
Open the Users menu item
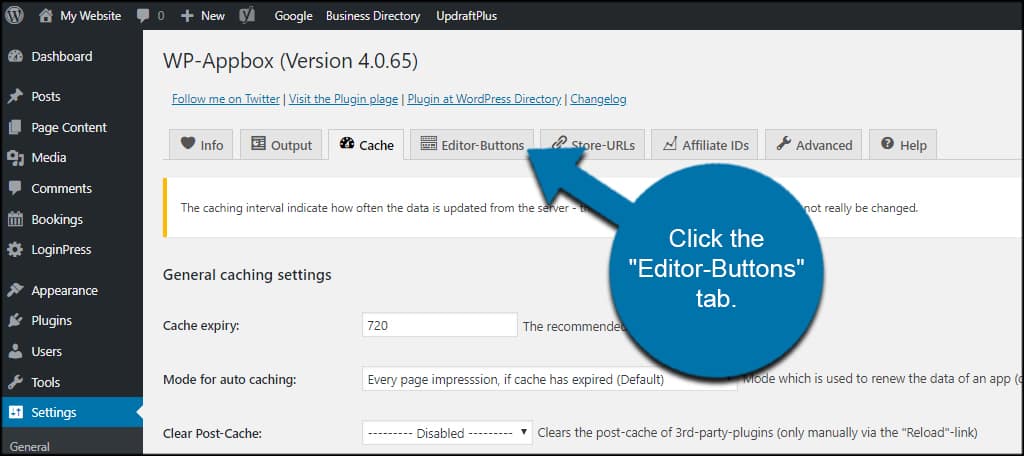(x=71, y=351)
